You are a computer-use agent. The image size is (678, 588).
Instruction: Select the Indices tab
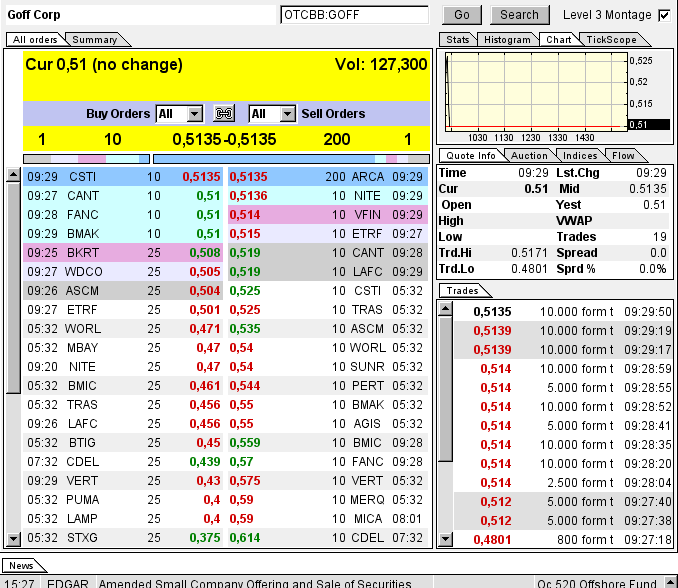(580, 156)
